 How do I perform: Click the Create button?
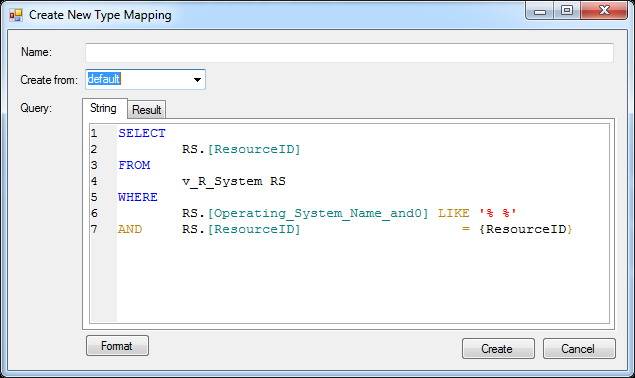(498, 348)
